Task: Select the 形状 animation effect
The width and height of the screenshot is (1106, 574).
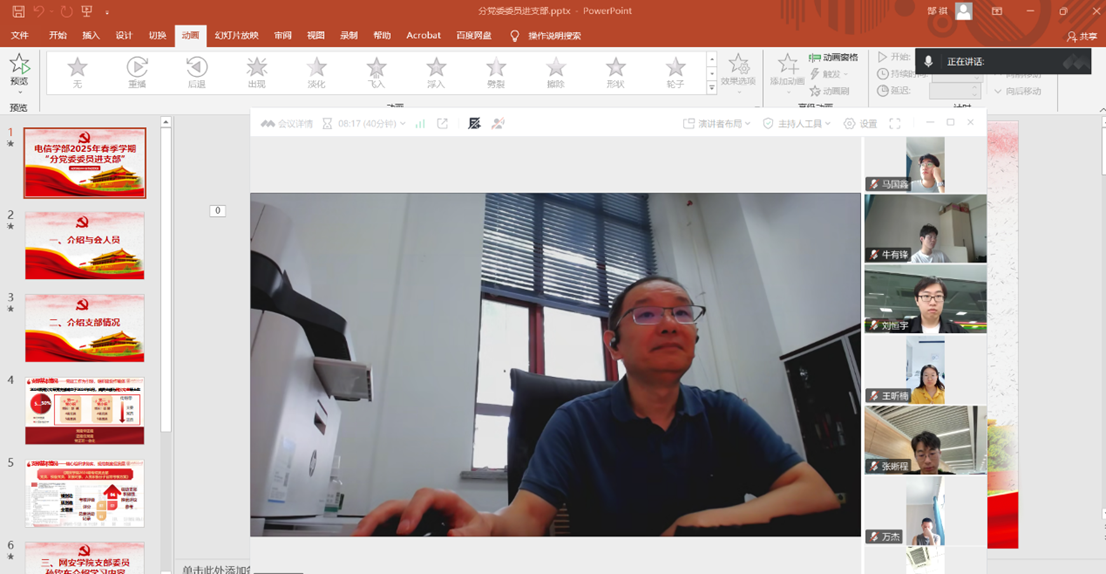Action: (616, 73)
